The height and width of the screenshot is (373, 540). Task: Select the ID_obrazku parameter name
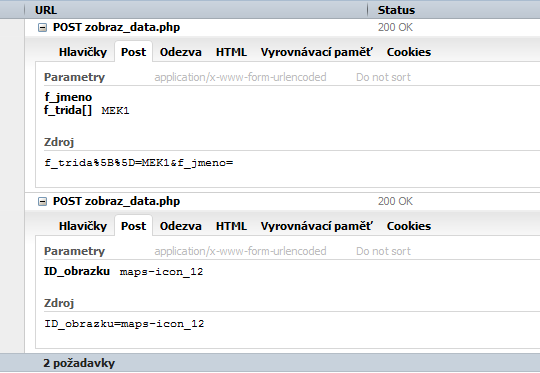click(77, 271)
